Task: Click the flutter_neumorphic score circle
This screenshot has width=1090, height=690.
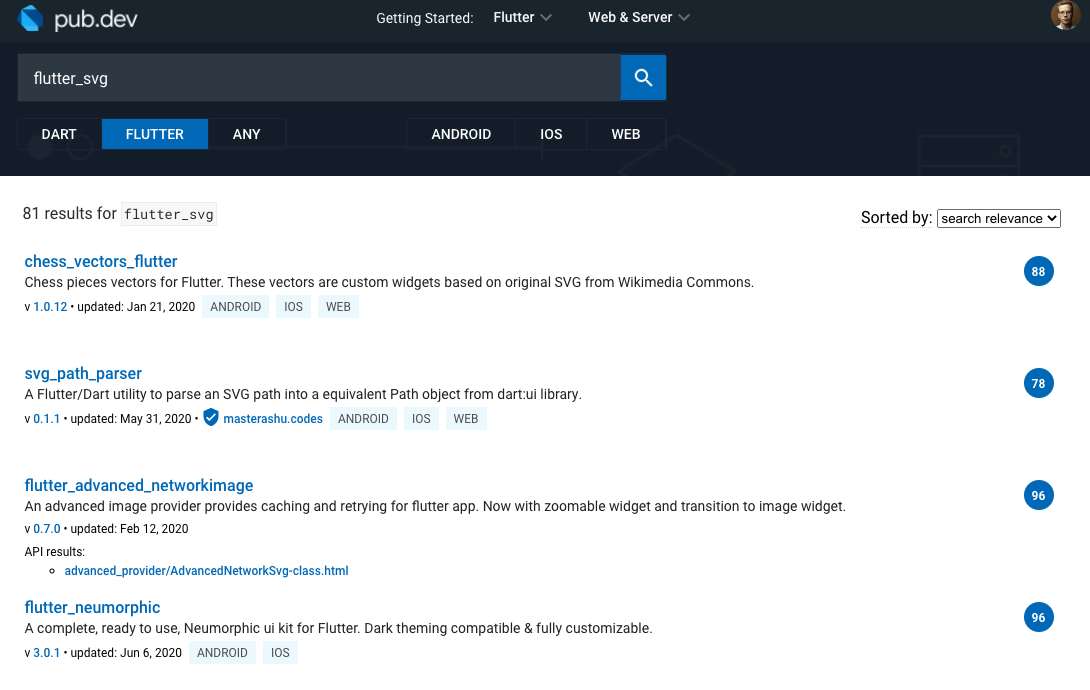Action: (x=1038, y=617)
